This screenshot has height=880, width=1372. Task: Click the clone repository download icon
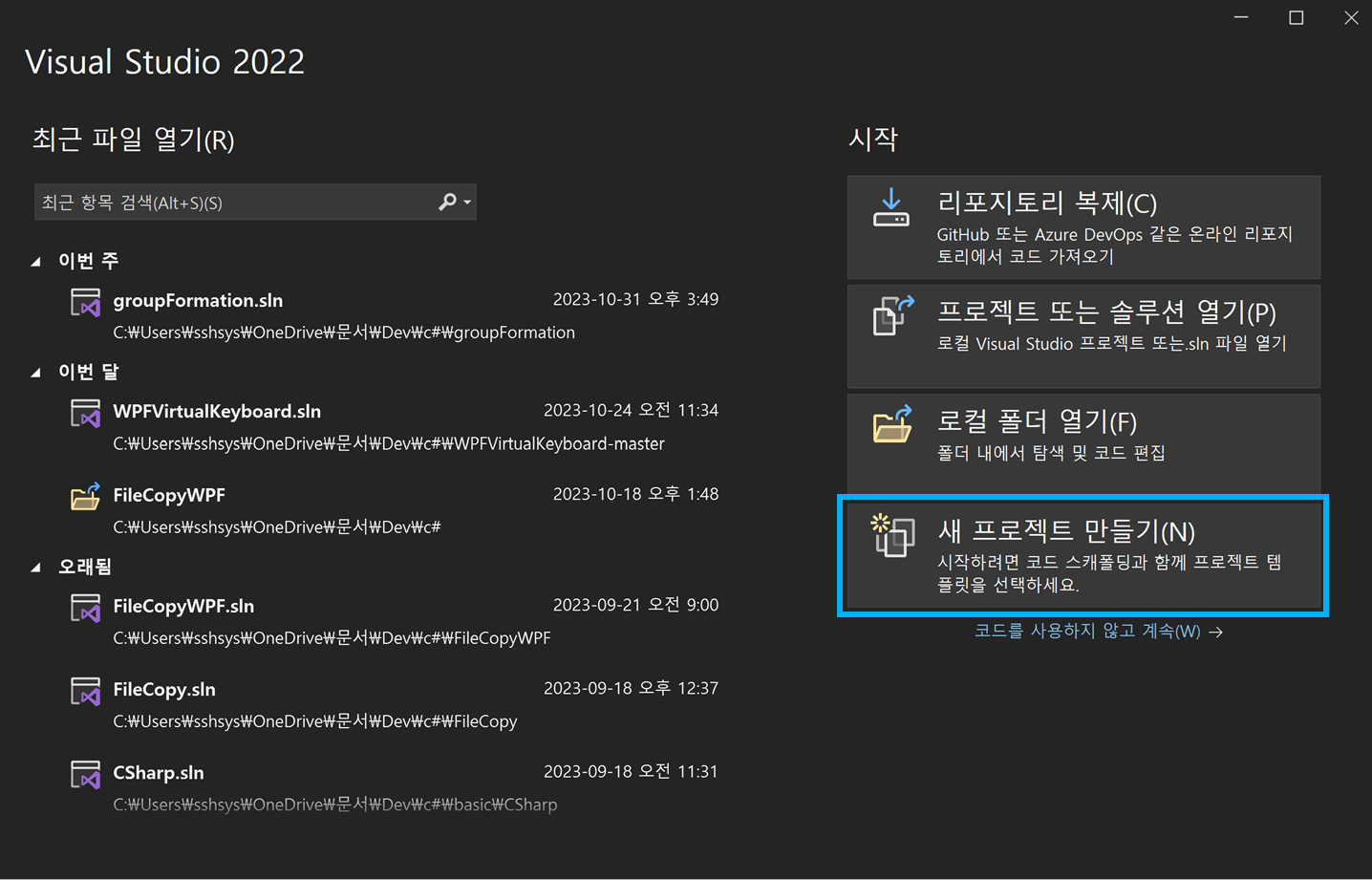[x=891, y=207]
